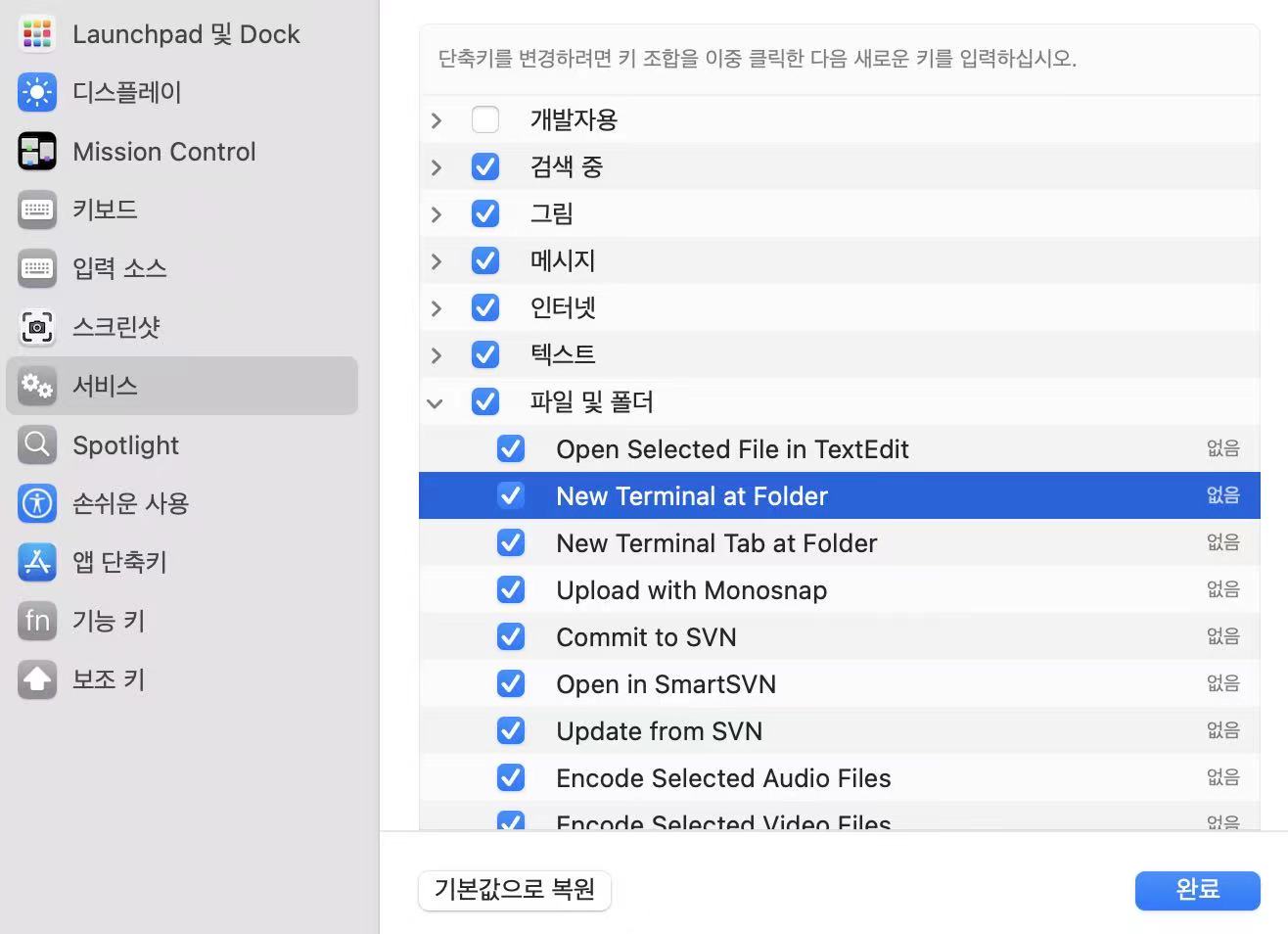Click shortcut field for Update from SVN
The image size is (1288, 934).
click(x=1222, y=731)
